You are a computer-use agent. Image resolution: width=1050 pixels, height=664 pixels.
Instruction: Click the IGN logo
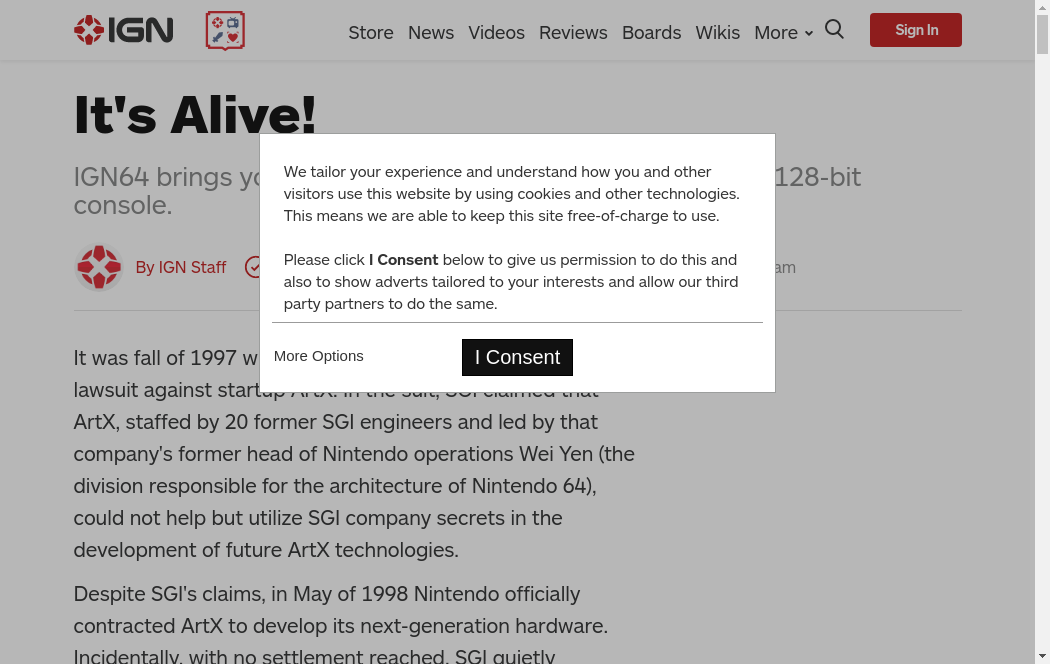coord(123,30)
